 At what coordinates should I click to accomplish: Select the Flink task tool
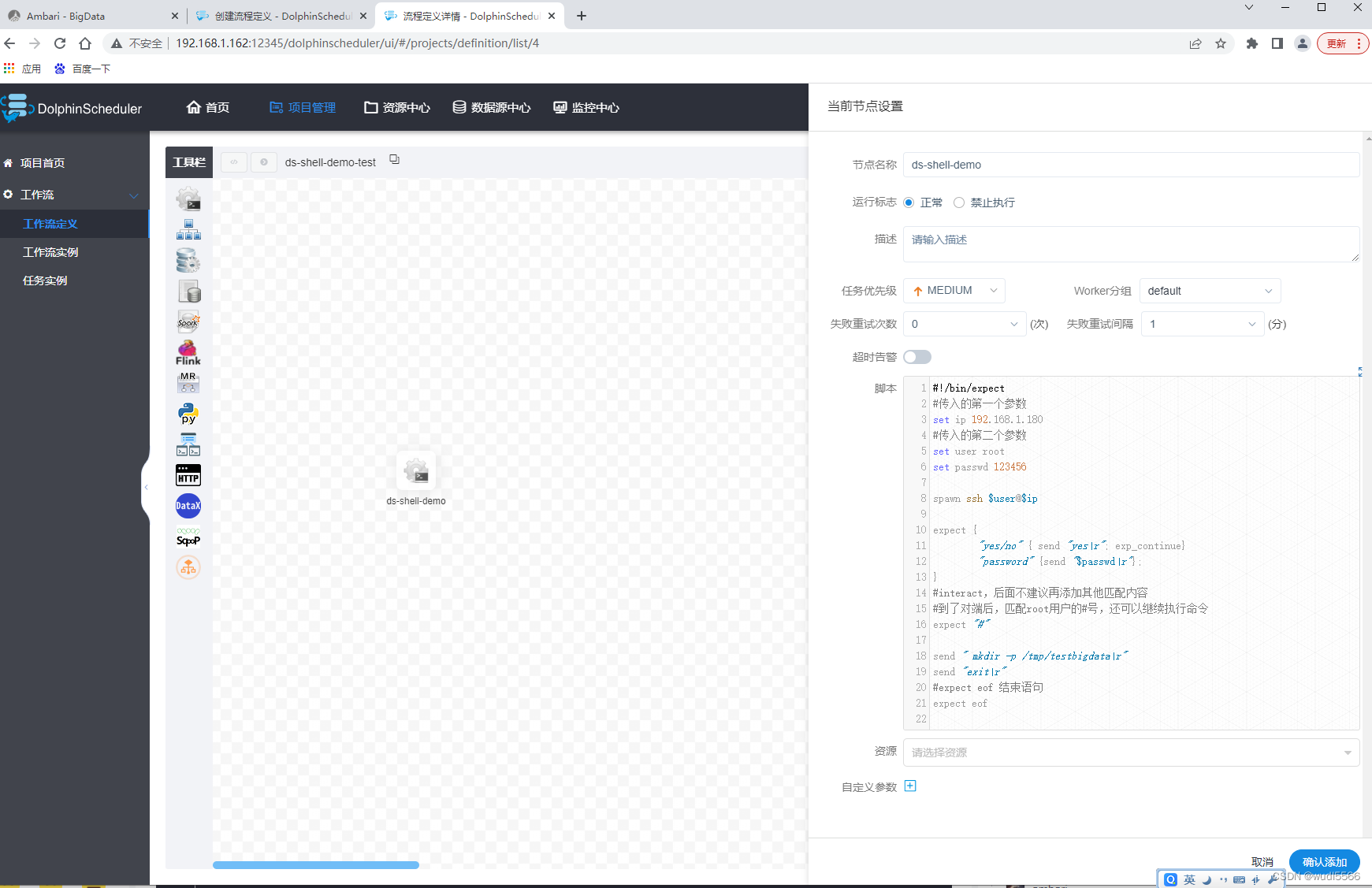click(x=188, y=352)
